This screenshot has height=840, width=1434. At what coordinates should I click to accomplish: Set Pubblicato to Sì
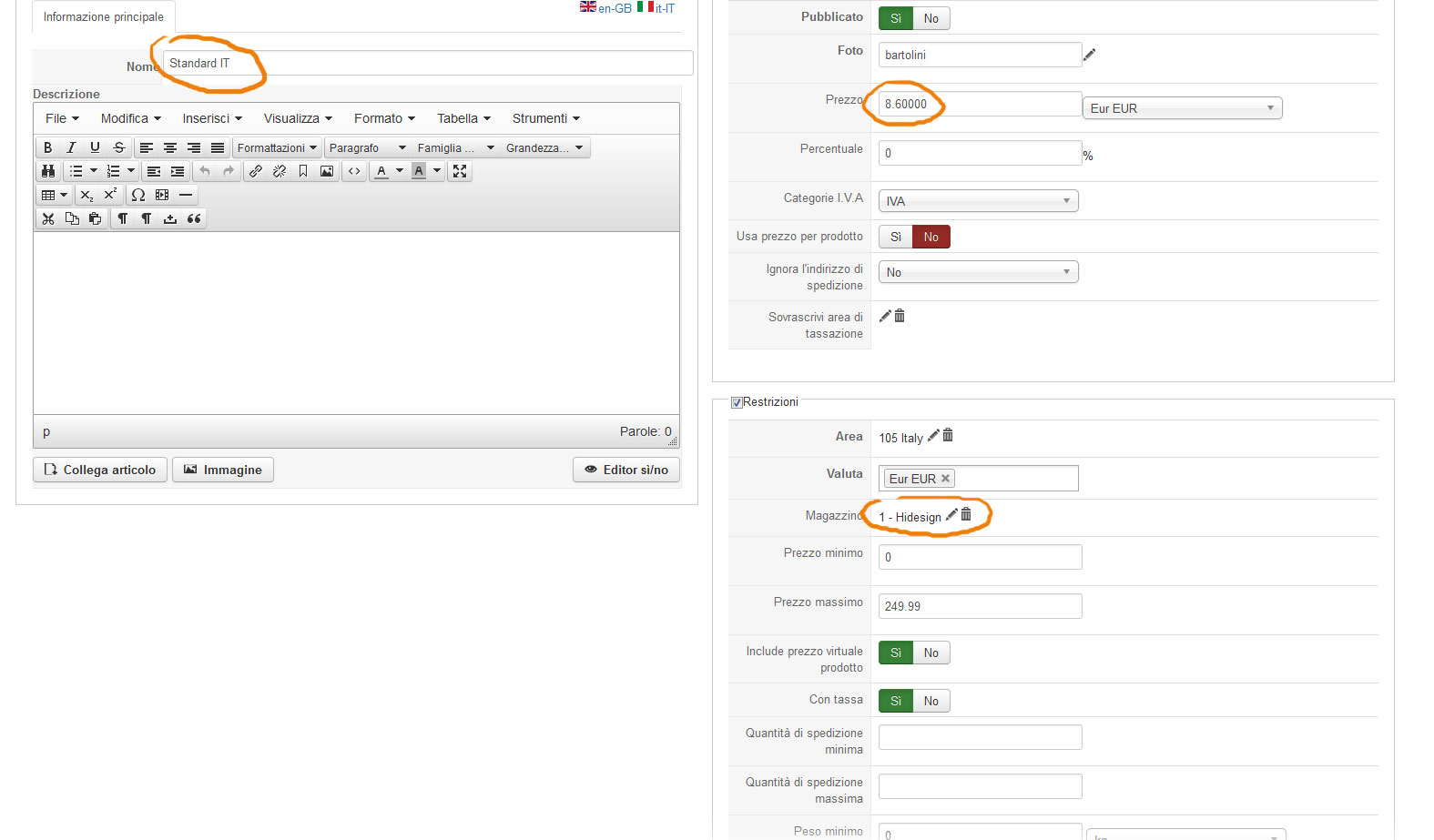click(896, 18)
